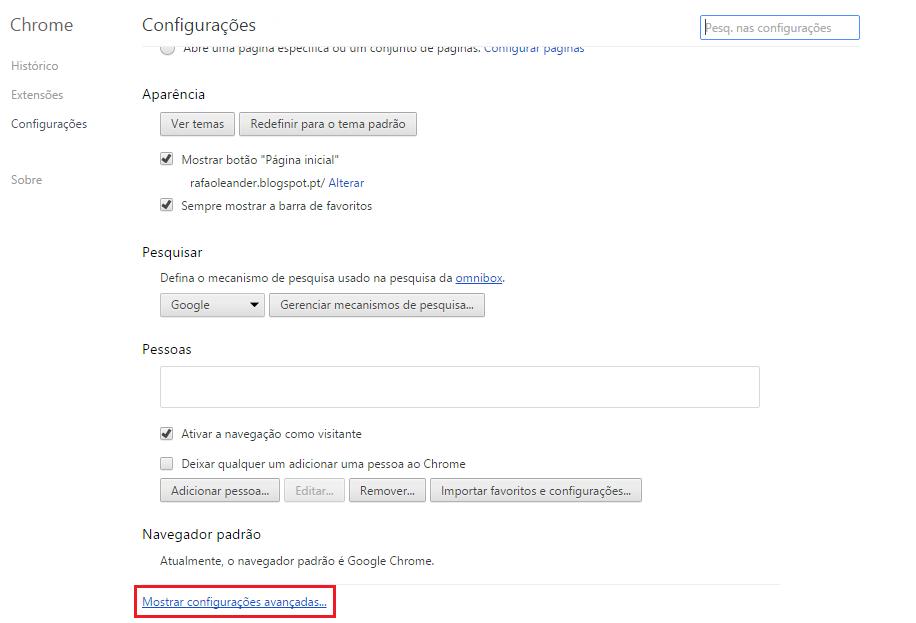Focus the settings search field
The width and height of the screenshot is (916, 623).
[779, 28]
